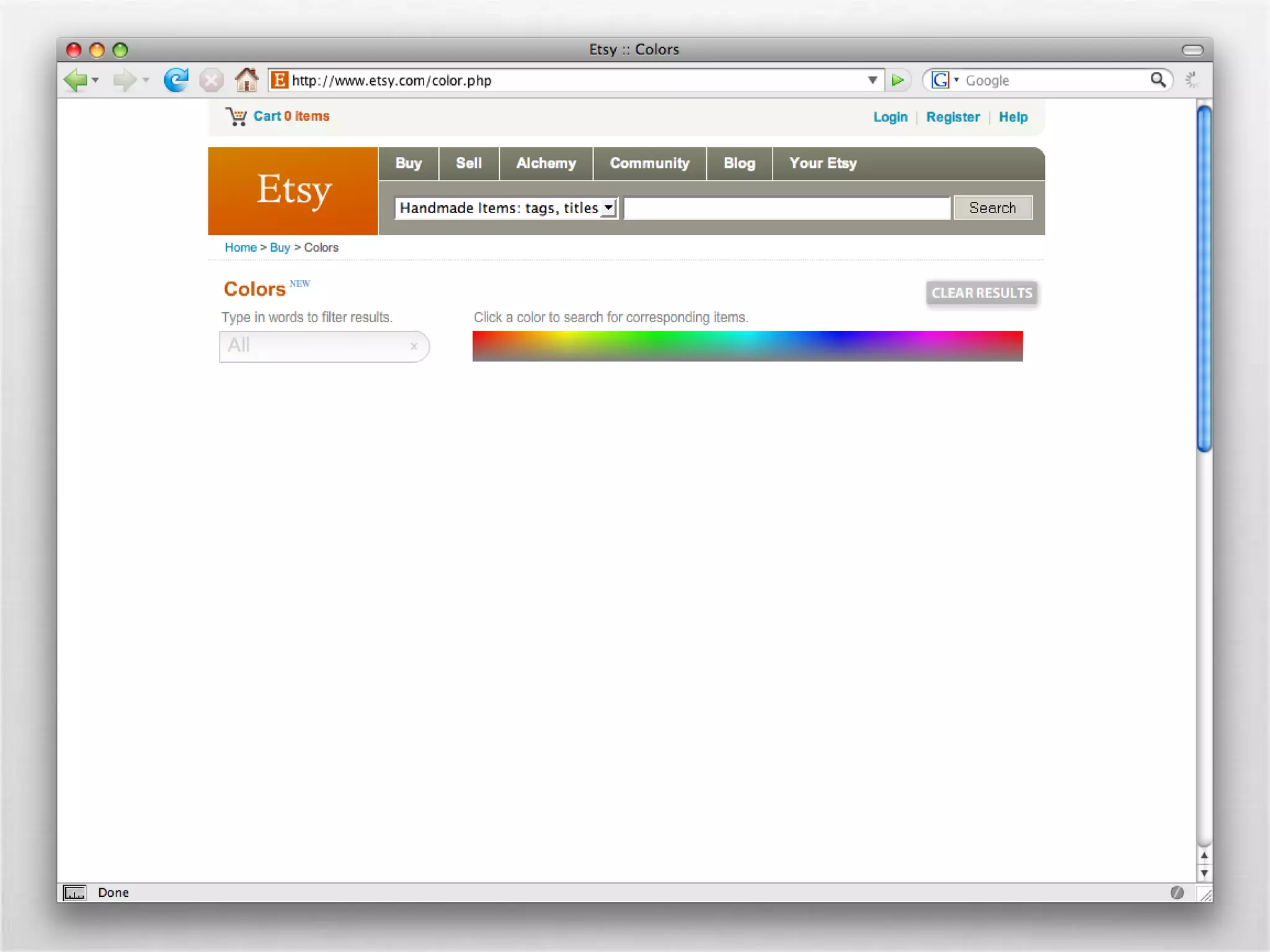Click the Register link
The height and width of the screenshot is (952, 1270).
[952, 117]
